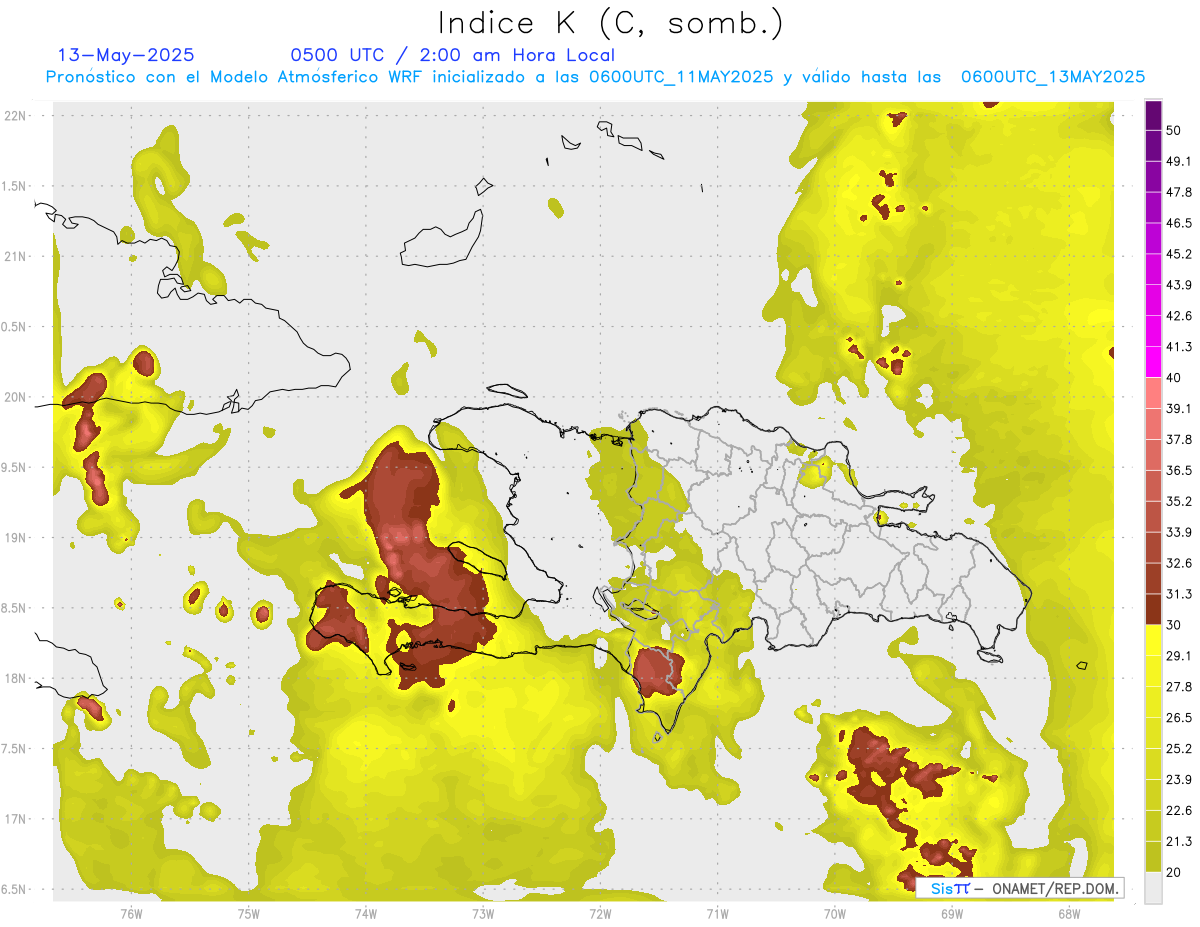Click the colorbar value "39.1"
This screenshot has width=1200, height=927.
point(1180,409)
